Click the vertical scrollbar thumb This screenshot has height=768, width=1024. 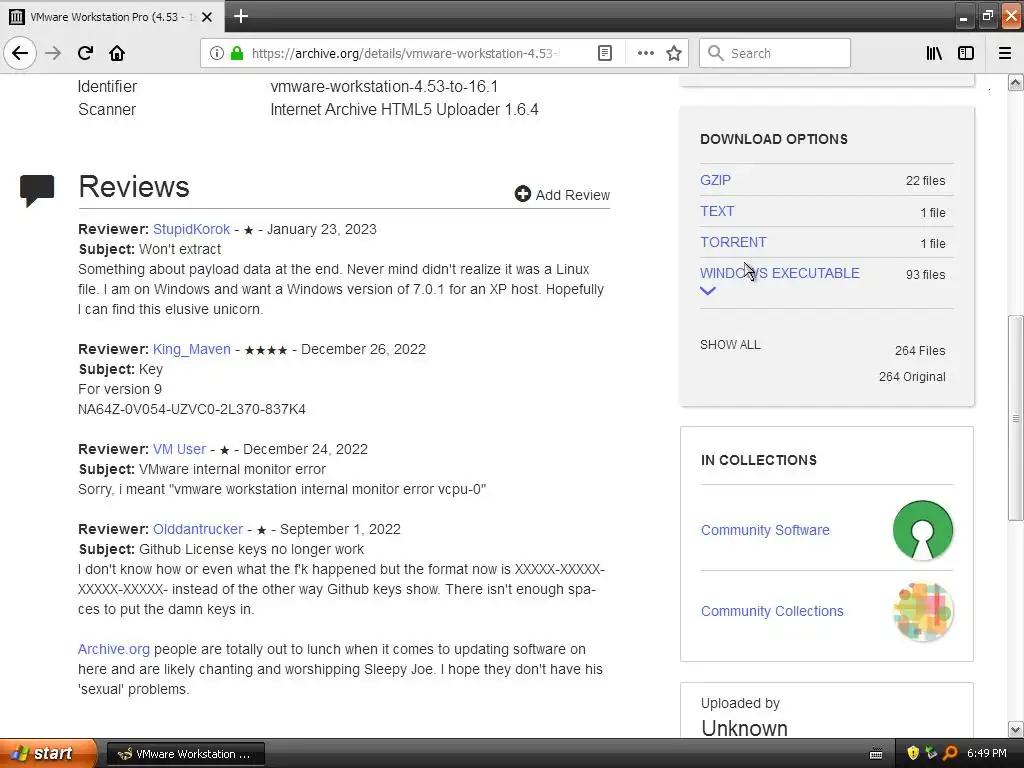click(1015, 418)
